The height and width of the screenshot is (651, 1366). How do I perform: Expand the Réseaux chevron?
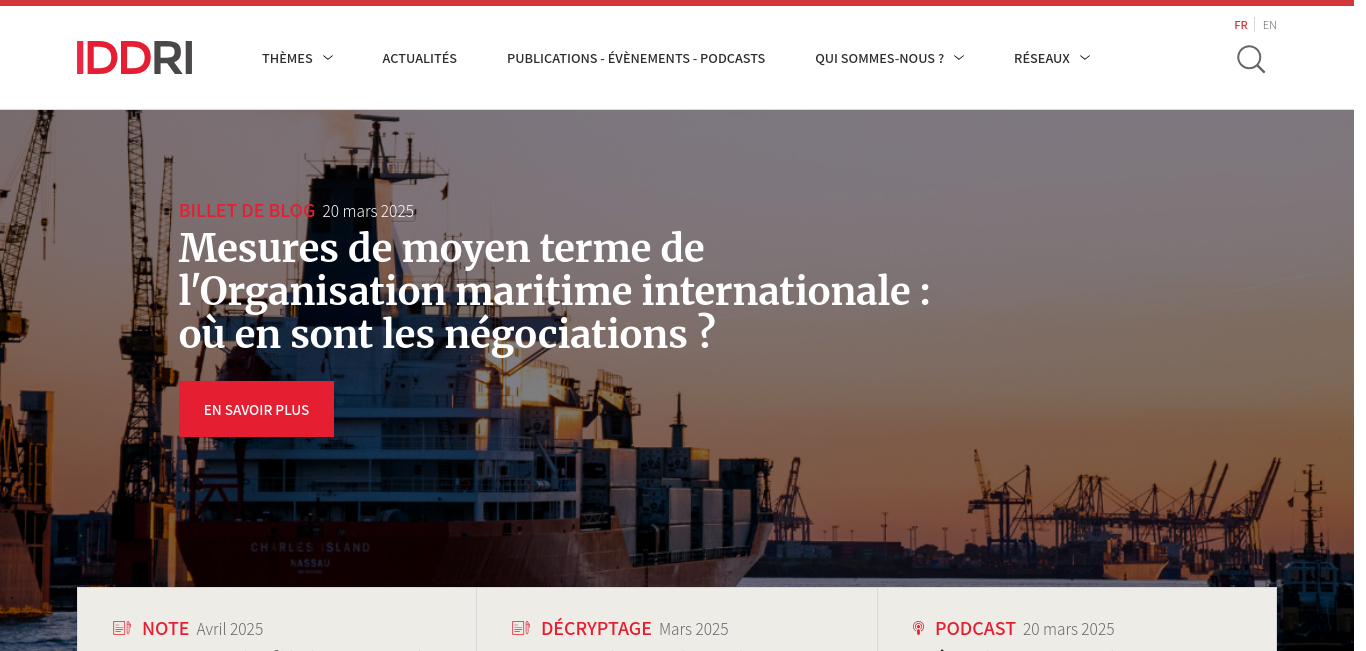coord(1085,58)
